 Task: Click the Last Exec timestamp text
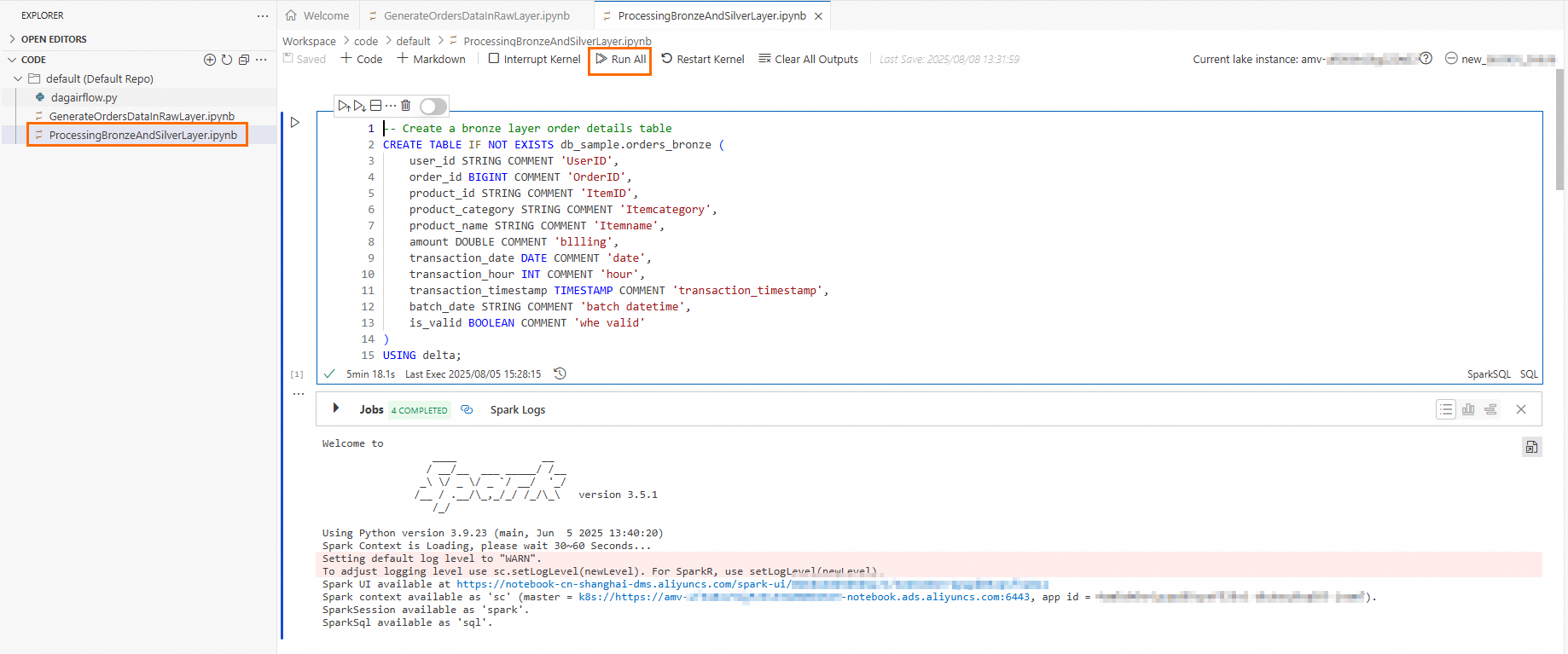point(473,374)
